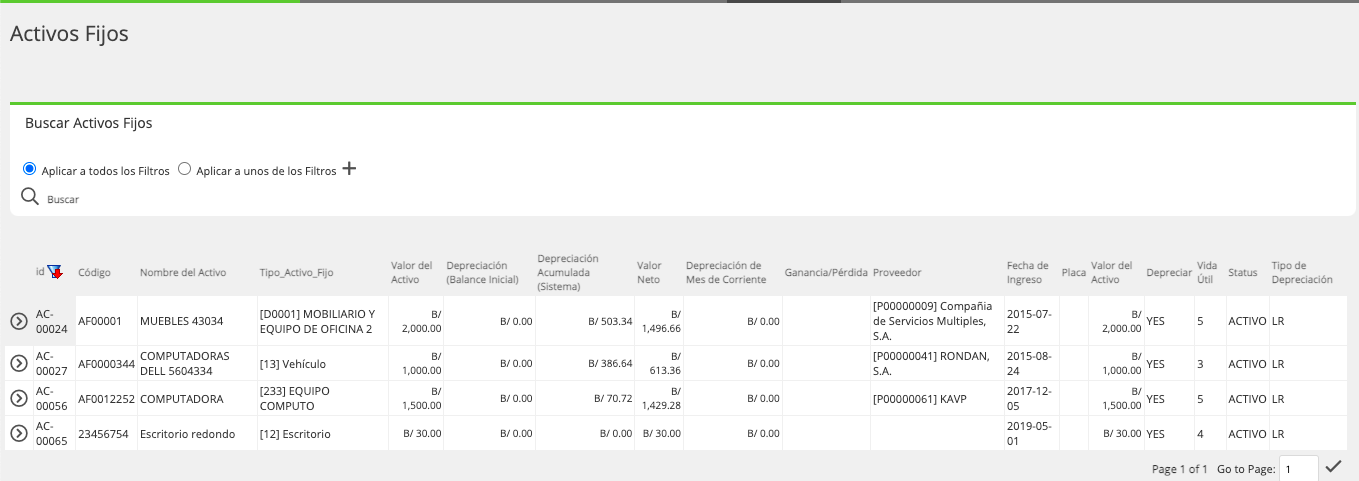The width and height of the screenshot is (1359, 481).
Task: Sort by Nombre del Activo column header
Action: (183, 272)
